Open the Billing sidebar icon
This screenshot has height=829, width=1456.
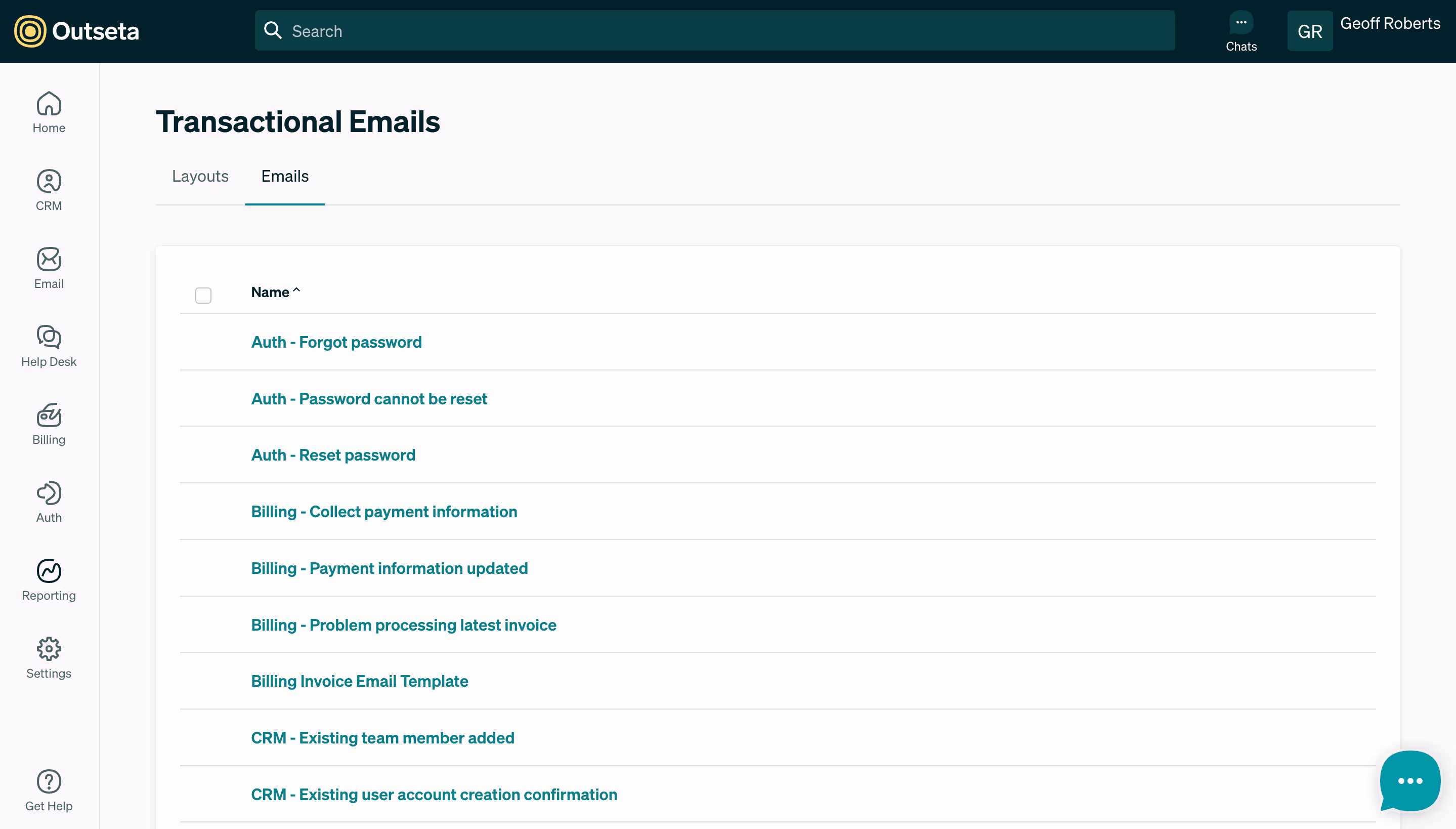coord(49,424)
